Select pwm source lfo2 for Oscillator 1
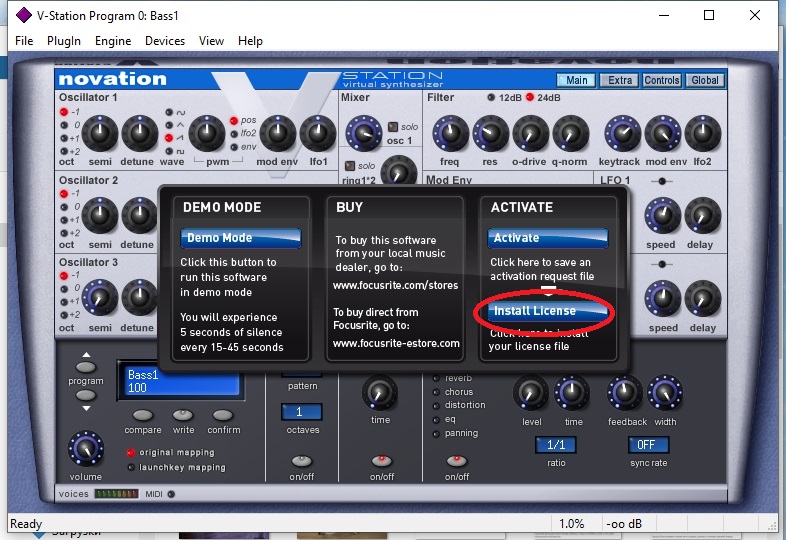This screenshot has width=786, height=540. point(234,134)
